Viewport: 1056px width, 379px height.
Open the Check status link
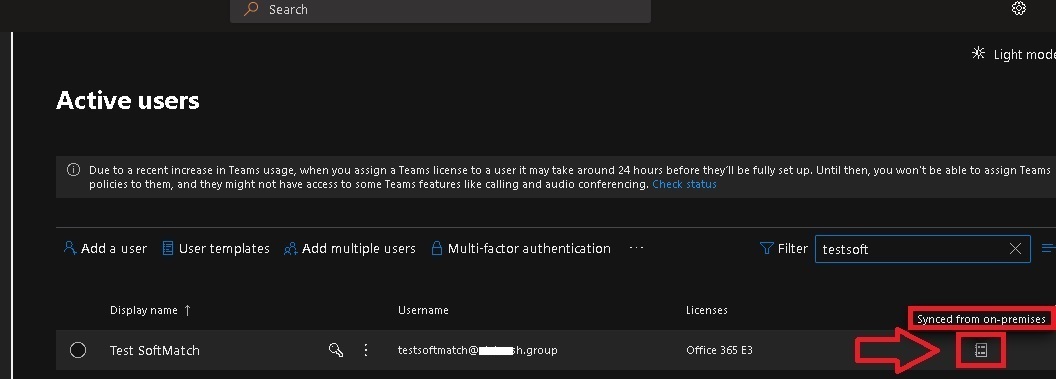click(x=684, y=184)
